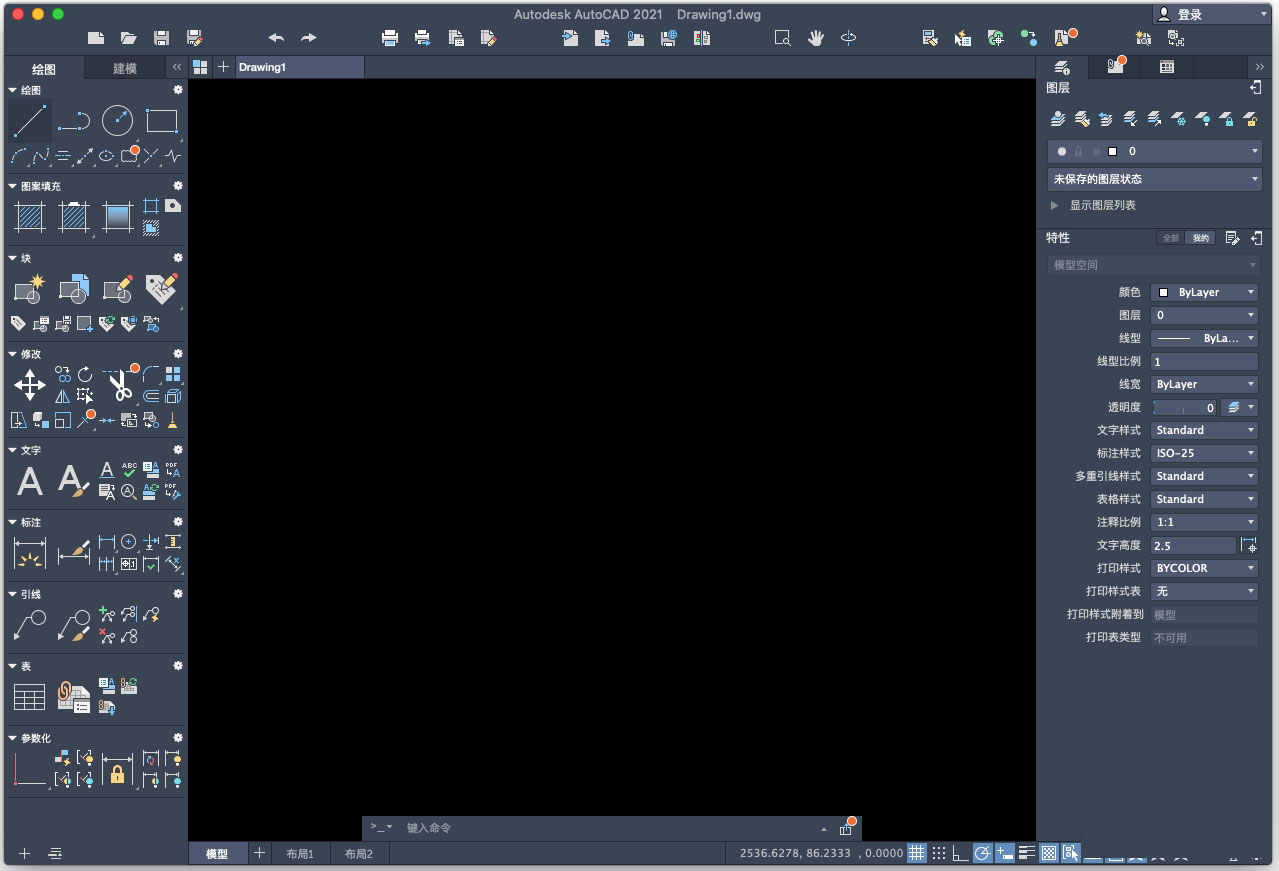Select the multiline text large A tool
1279x871 pixels.
point(30,481)
